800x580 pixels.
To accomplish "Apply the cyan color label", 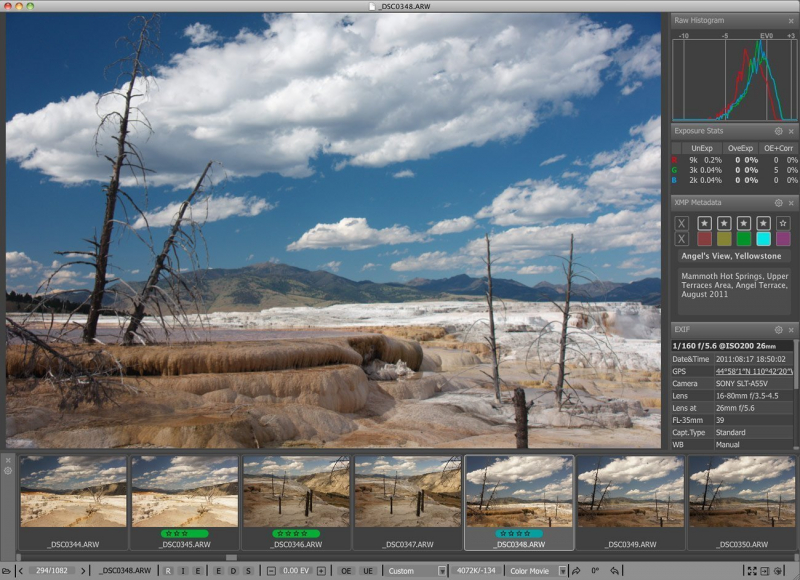I will pyautogui.click(x=763, y=239).
